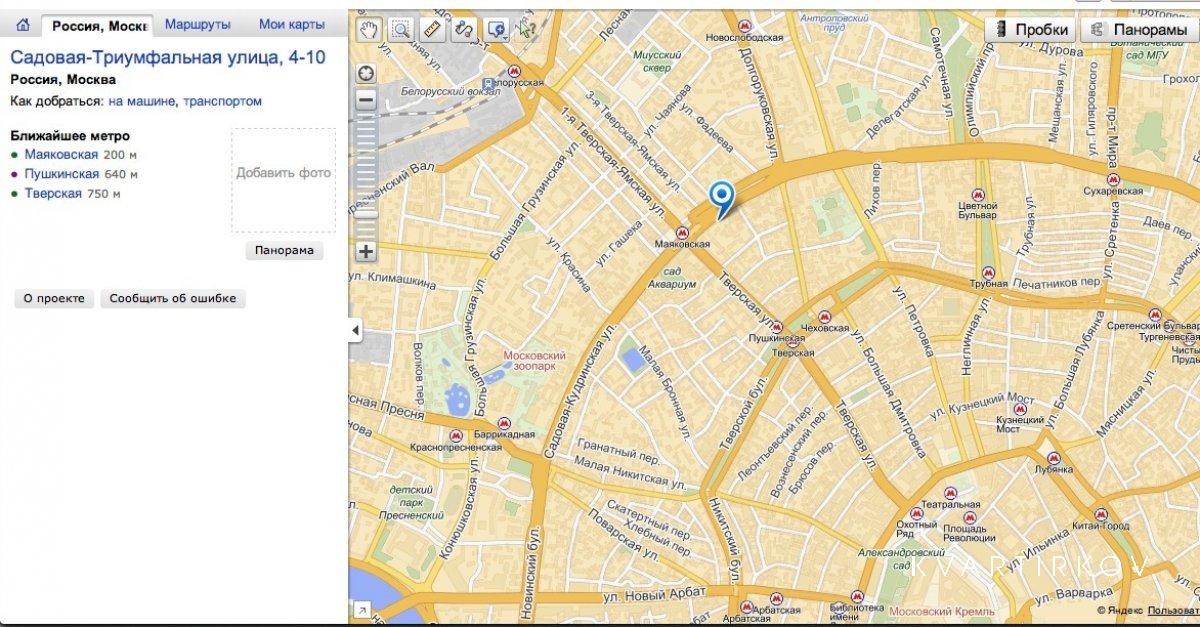Choose the route drawing tool

coord(463,30)
